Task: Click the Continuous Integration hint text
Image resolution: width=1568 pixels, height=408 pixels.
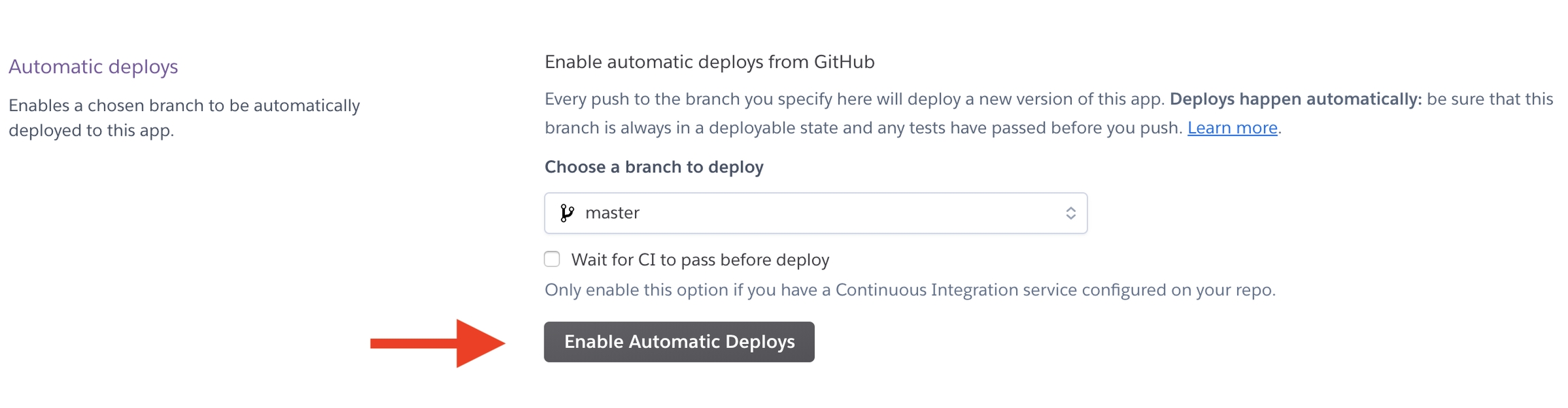Action: point(910,290)
